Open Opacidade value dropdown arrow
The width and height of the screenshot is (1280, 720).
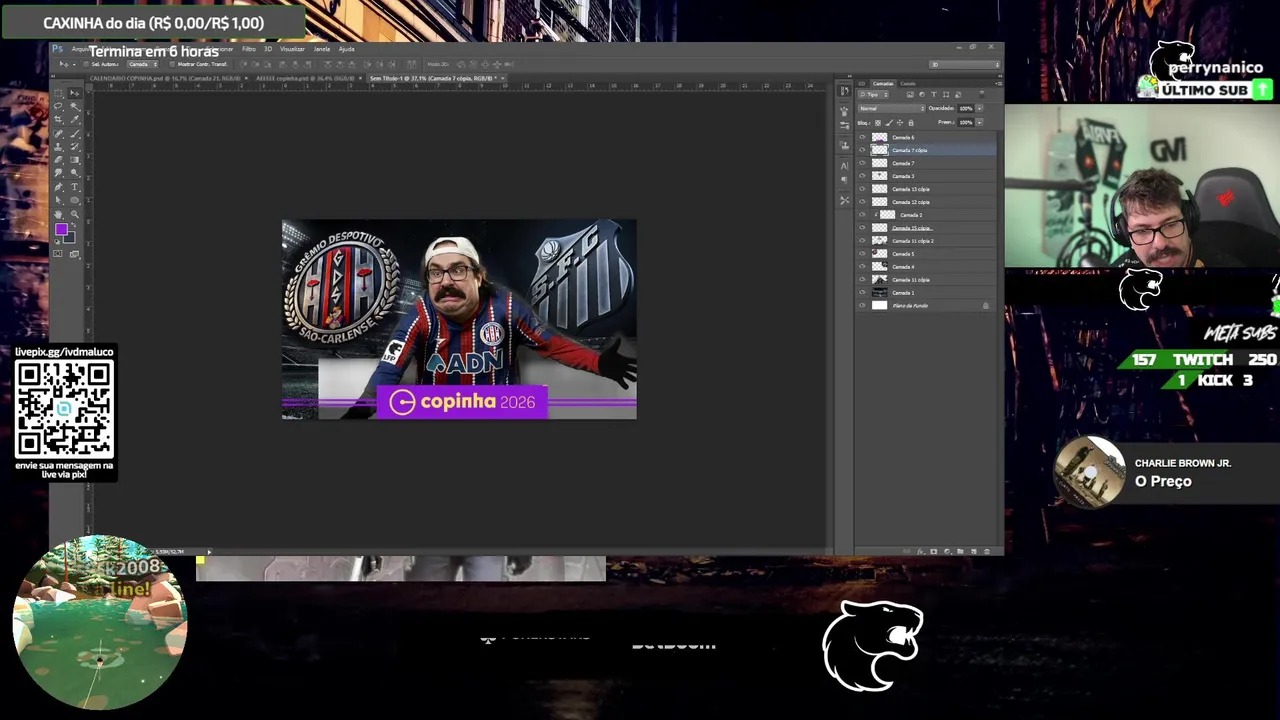pyautogui.click(x=979, y=108)
